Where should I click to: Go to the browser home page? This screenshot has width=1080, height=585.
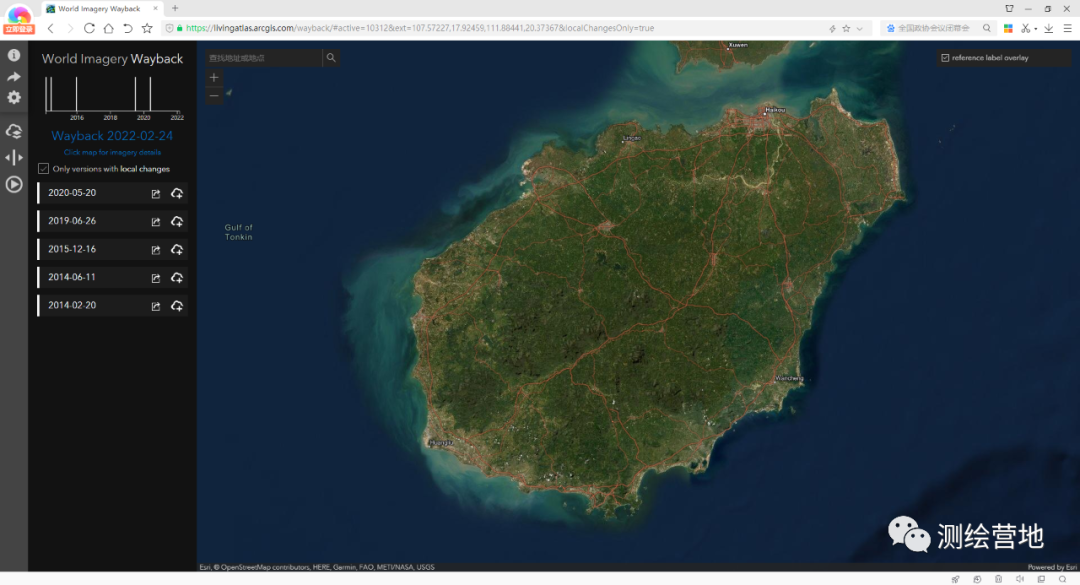click(x=108, y=28)
